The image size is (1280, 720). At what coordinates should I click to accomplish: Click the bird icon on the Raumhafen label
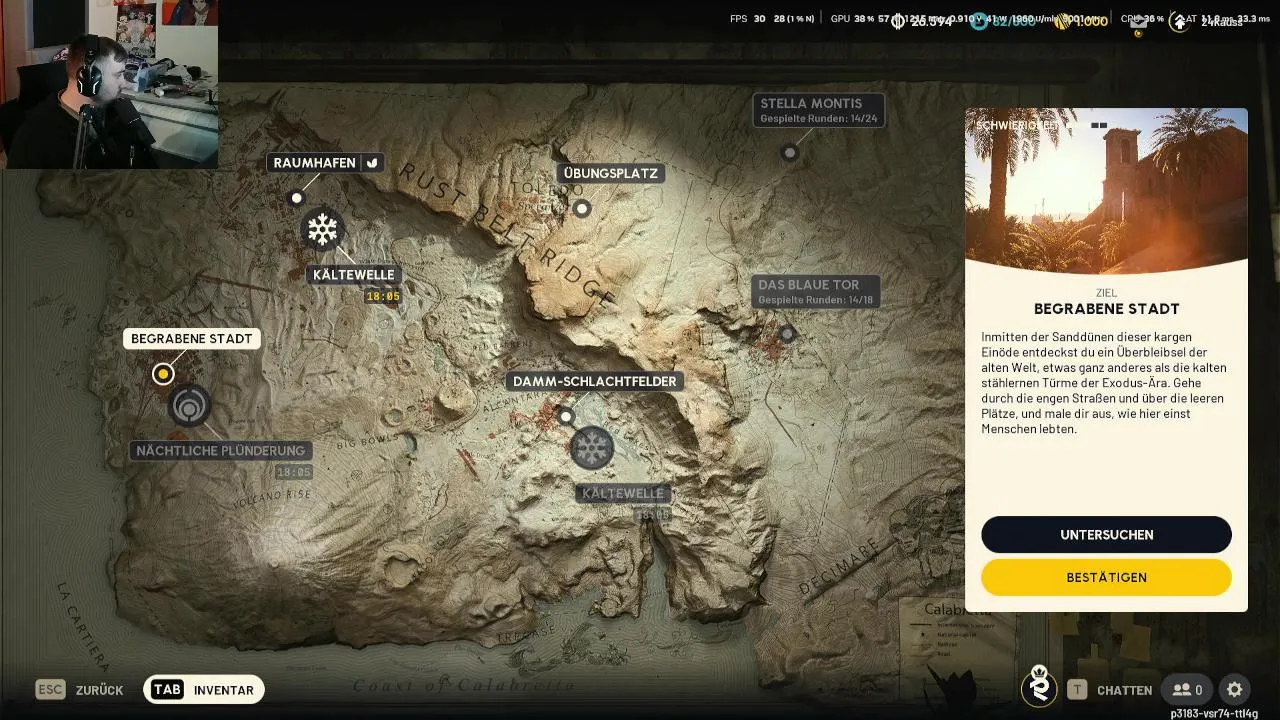tap(372, 163)
